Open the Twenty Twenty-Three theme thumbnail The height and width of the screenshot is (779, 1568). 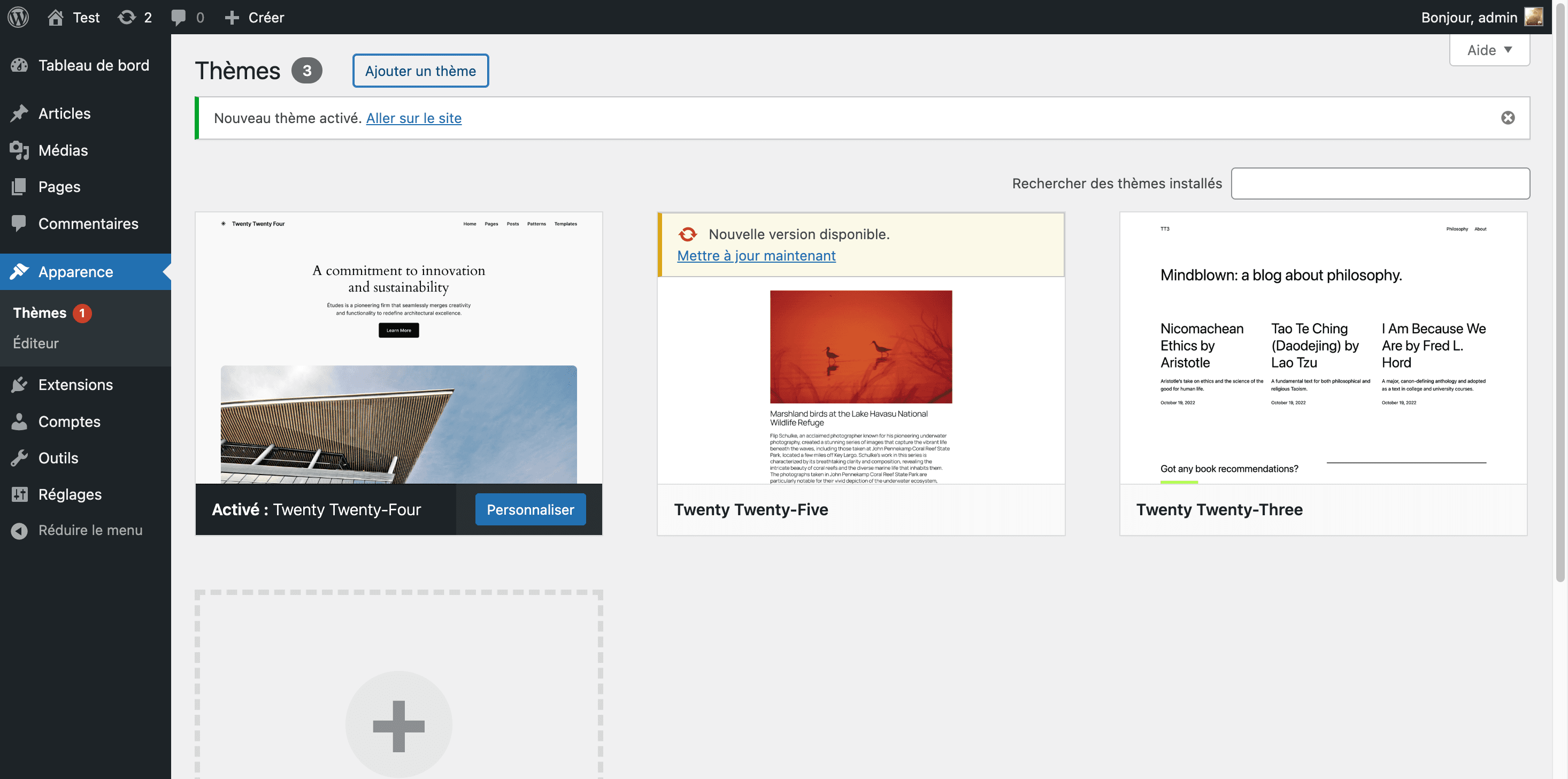click(x=1323, y=348)
